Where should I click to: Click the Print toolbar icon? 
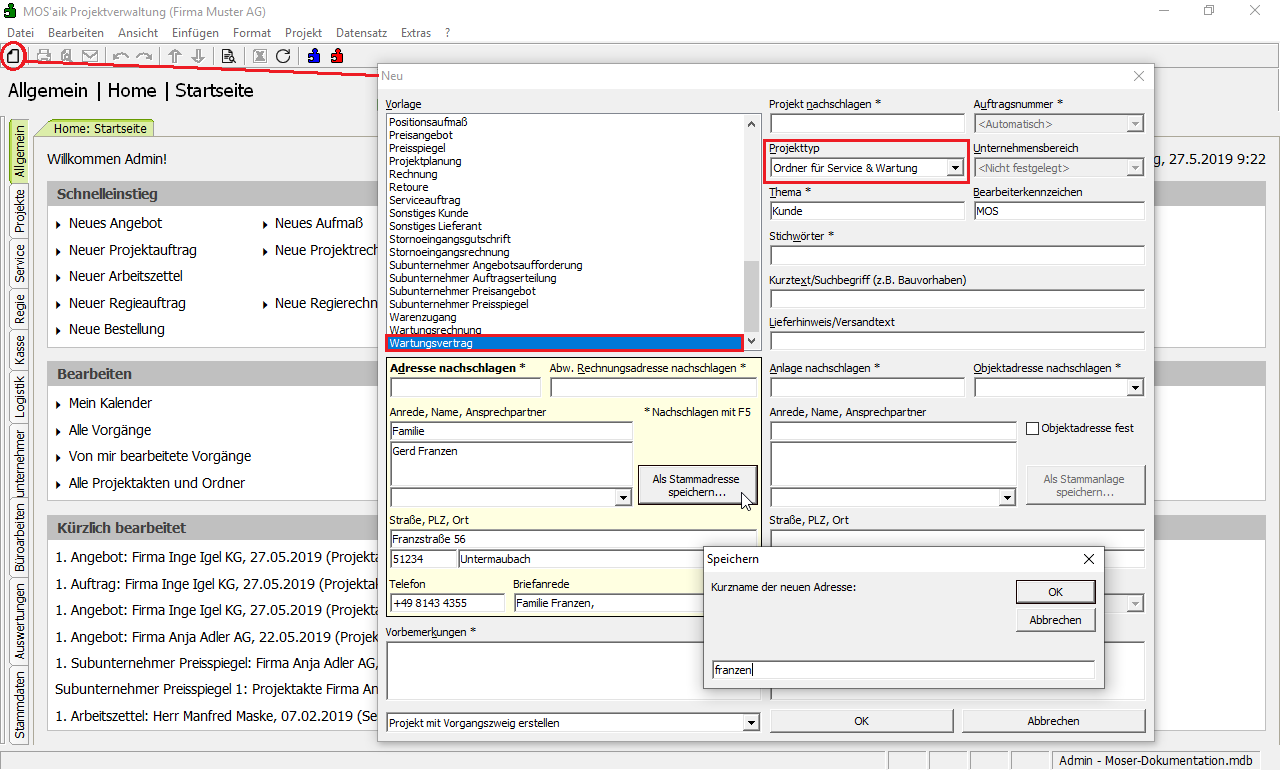tap(44, 56)
